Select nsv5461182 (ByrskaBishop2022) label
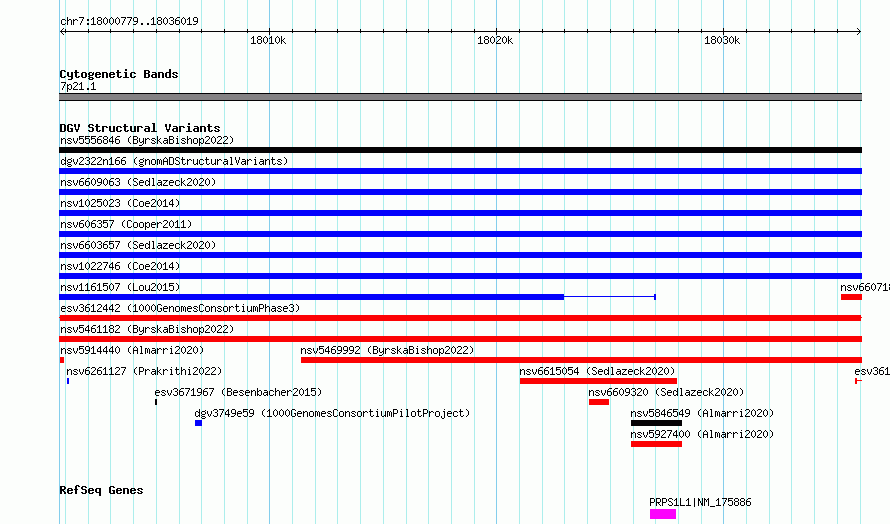The width and height of the screenshot is (890, 524). [147, 329]
